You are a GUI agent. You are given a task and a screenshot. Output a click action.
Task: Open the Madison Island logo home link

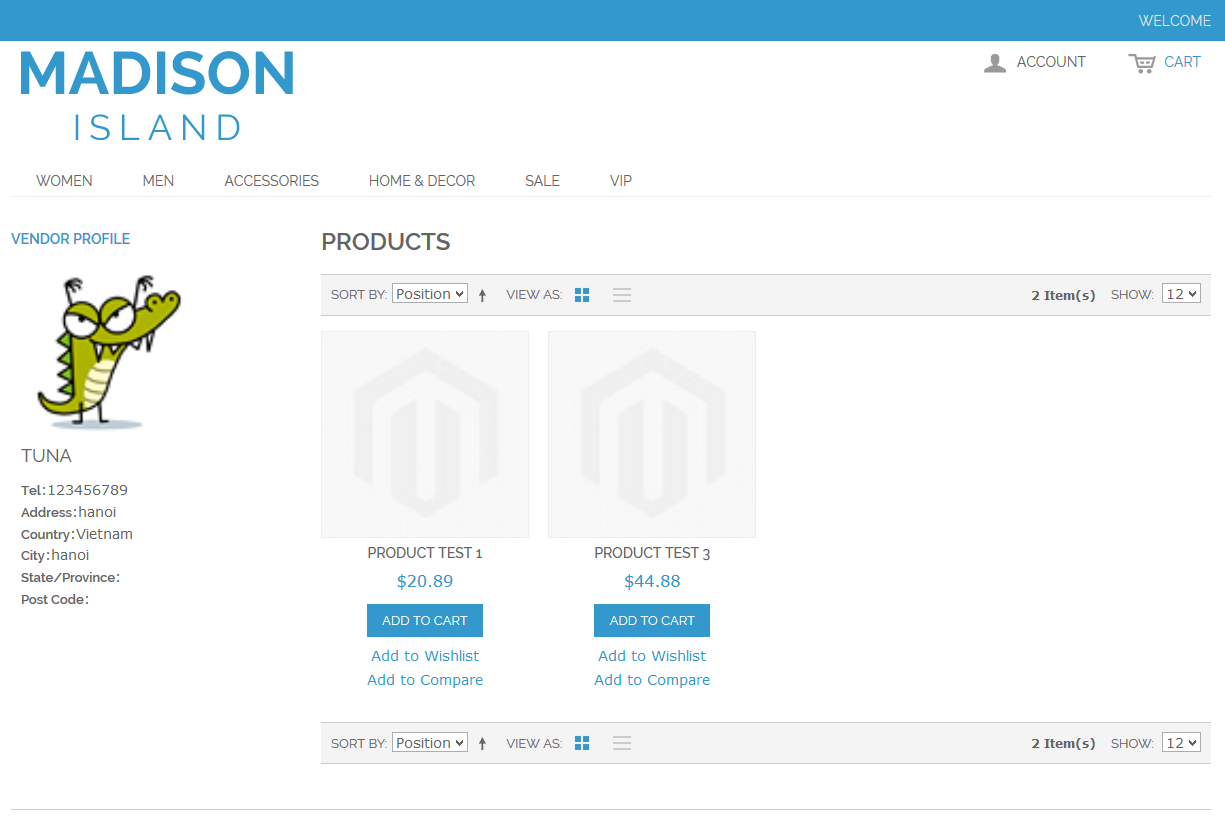157,96
